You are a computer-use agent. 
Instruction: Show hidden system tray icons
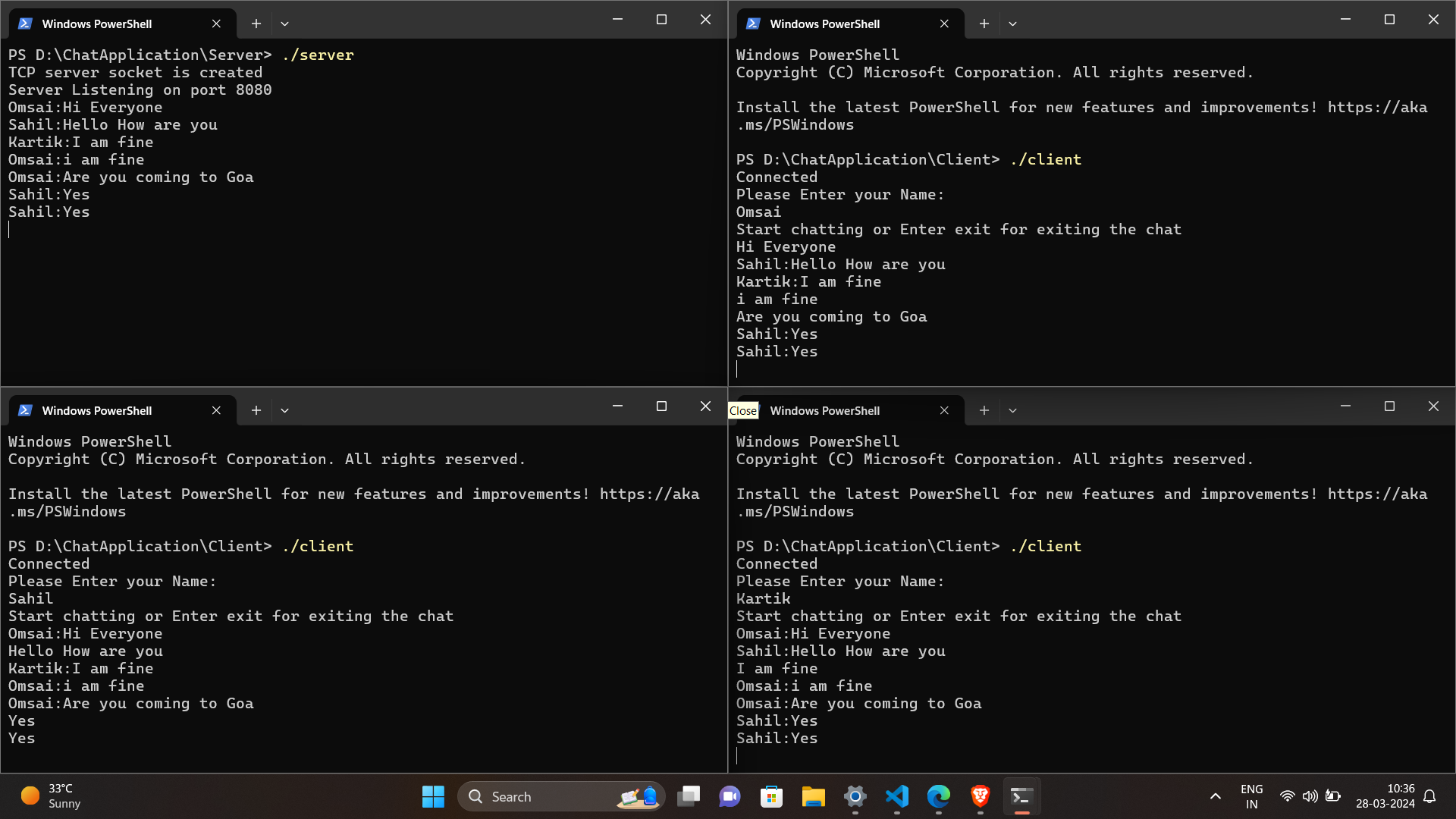(x=1215, y=796)
